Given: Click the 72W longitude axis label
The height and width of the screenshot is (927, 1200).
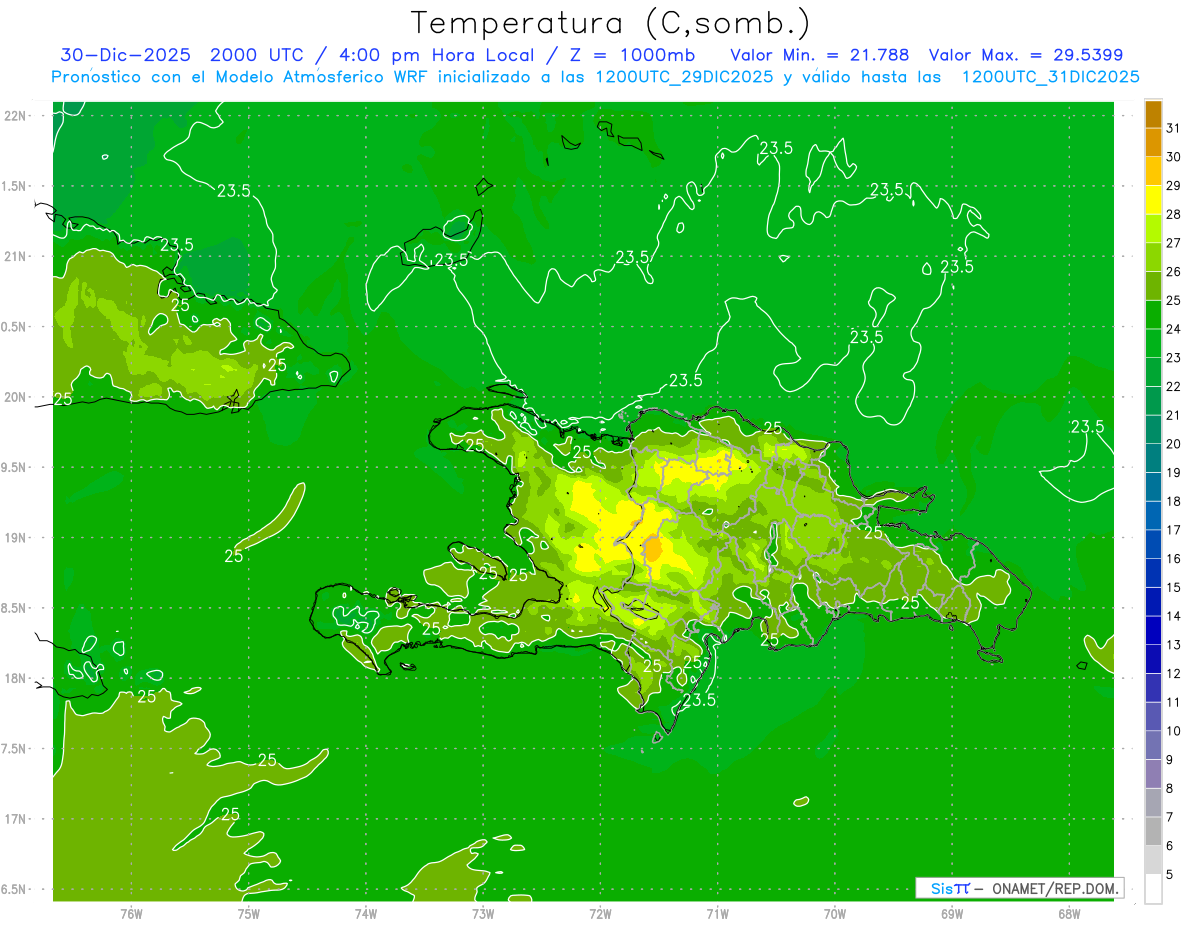Looking at the screenshot, I should pyautogui.click(x=600, y=913).
